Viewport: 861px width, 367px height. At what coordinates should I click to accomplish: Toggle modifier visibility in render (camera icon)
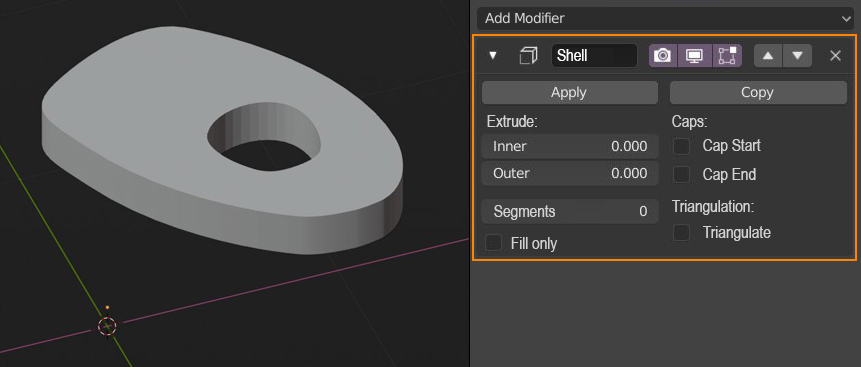pyautogui.click(x=663, y=55)
